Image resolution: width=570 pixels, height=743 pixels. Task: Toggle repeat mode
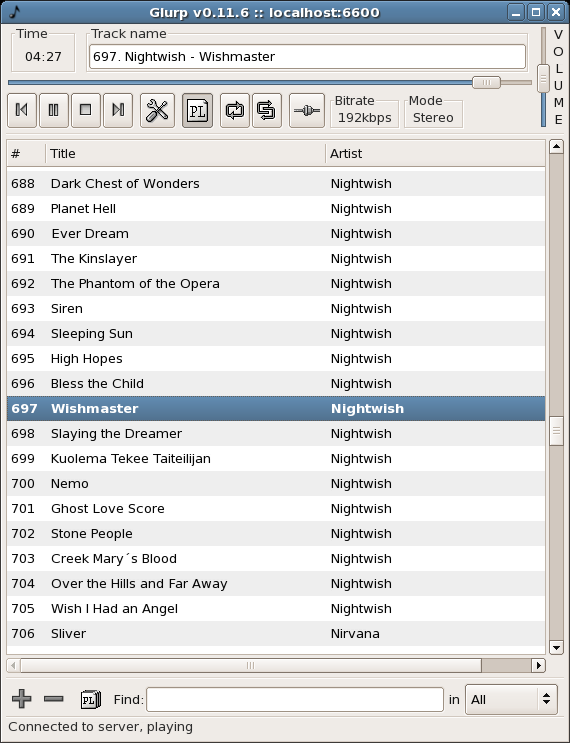click(235, 110)
